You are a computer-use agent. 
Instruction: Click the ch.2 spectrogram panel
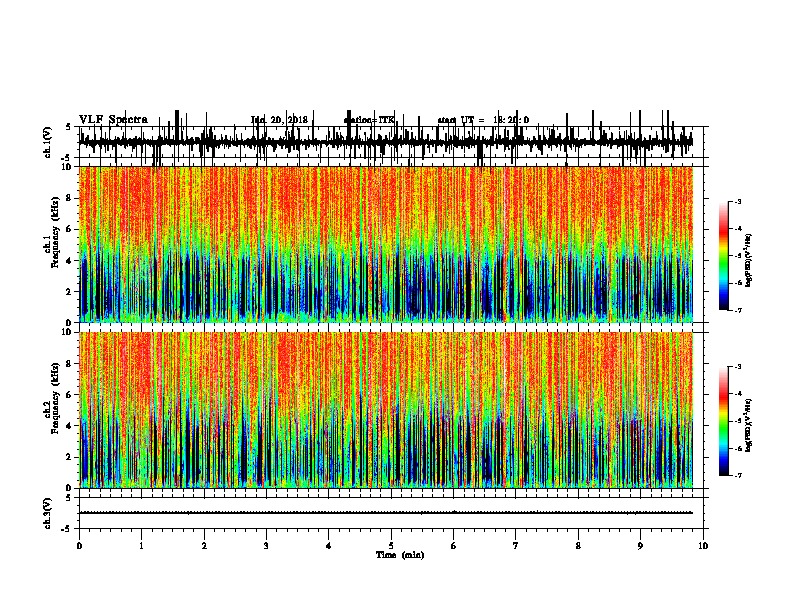[x=386, y=410]
